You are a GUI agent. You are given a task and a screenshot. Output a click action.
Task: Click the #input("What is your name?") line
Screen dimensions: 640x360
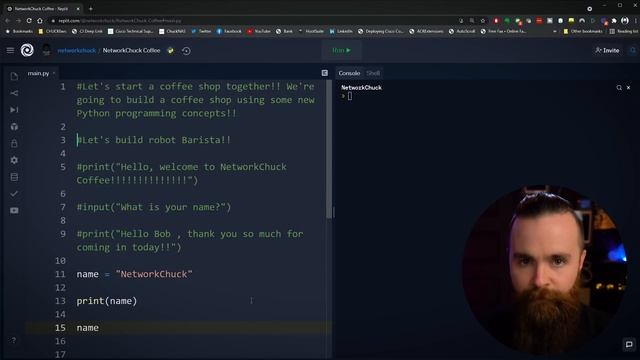[x=153, y=207]
